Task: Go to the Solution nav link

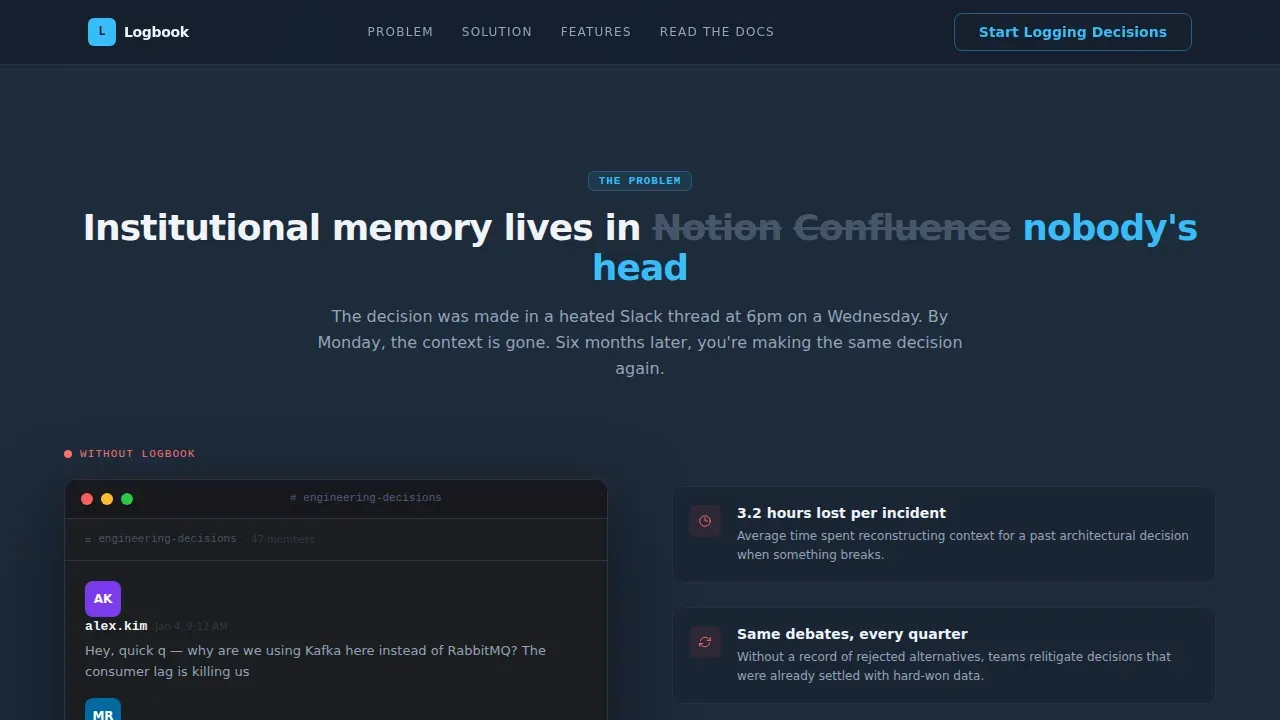Action: (497, 32)
